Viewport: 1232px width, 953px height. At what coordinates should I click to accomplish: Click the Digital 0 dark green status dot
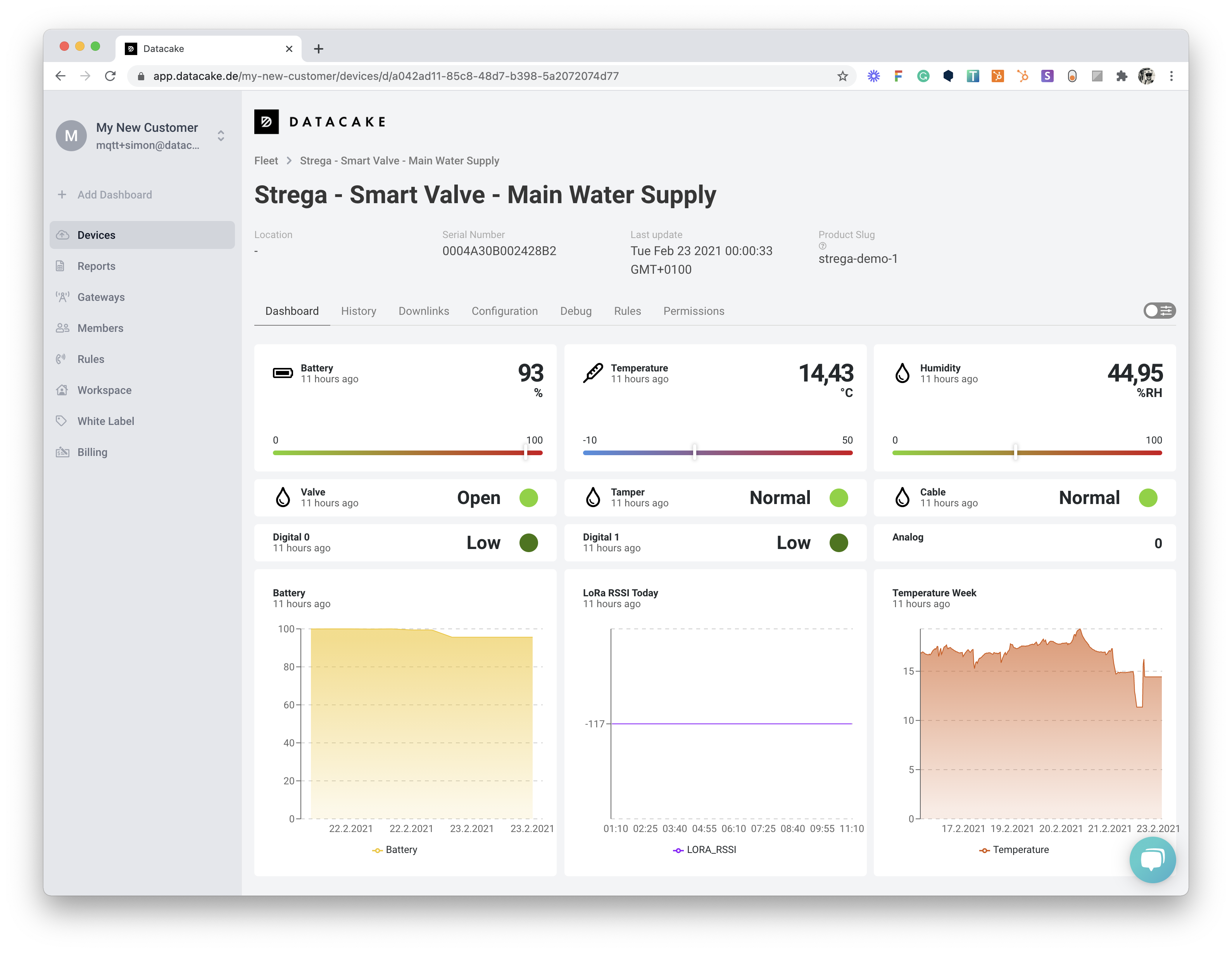(x=528, y=542)
